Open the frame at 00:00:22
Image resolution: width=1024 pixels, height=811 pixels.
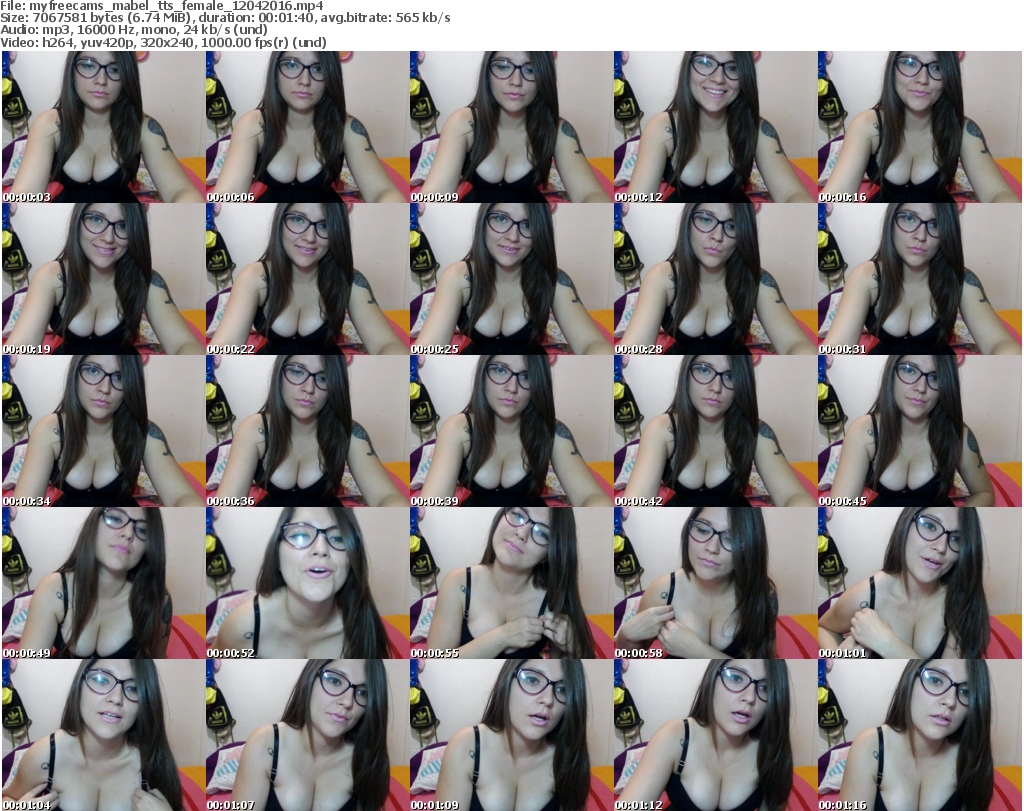point(308,279)
